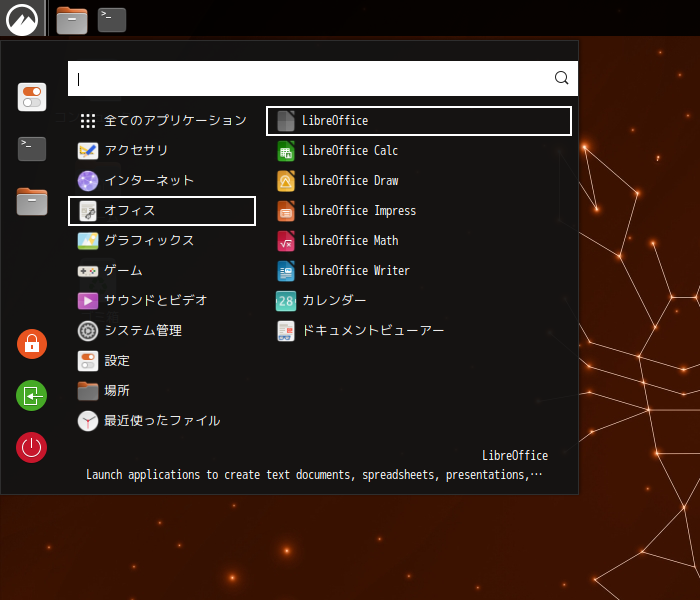Launch terminal from menu sidebar
Image resolution: width=700 pixels, height=600 pixels.
(32, 149)
